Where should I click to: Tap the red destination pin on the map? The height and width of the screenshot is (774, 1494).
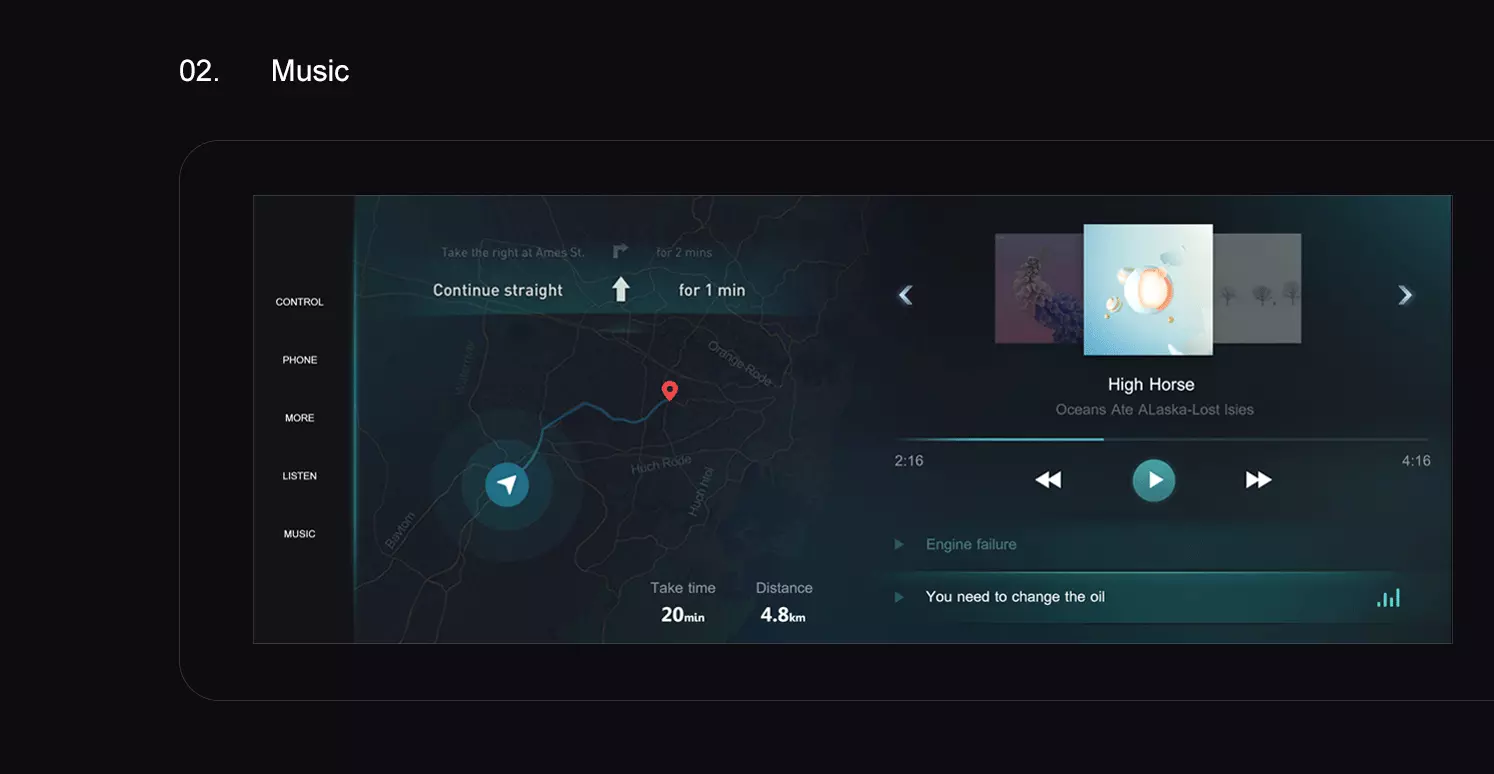tap(670, 391)
